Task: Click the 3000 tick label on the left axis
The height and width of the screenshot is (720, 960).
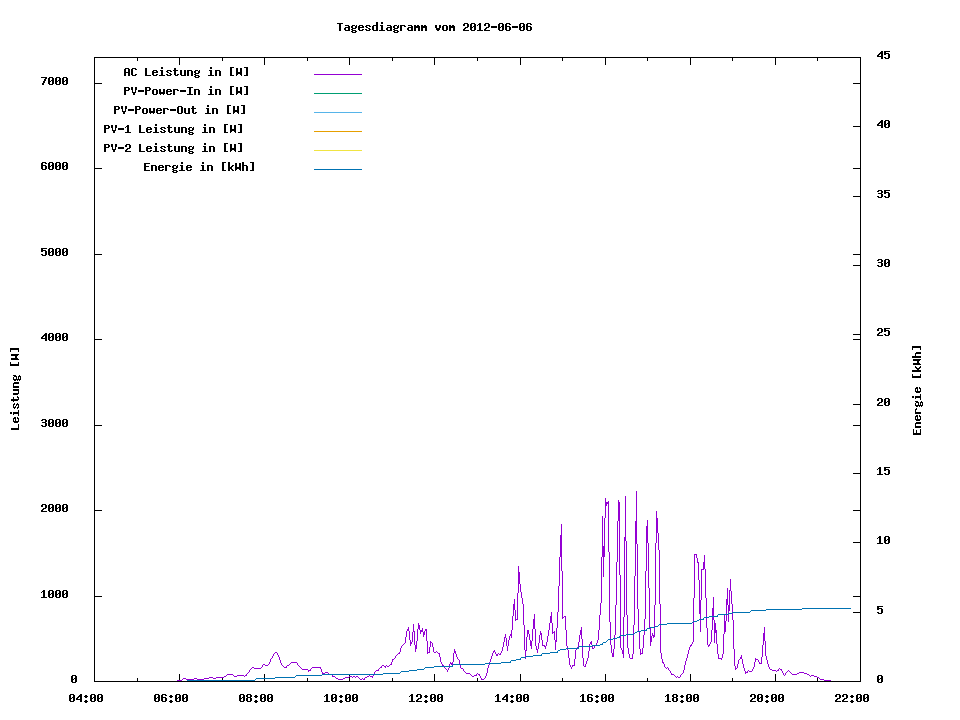Action: (x=54, y=424)
